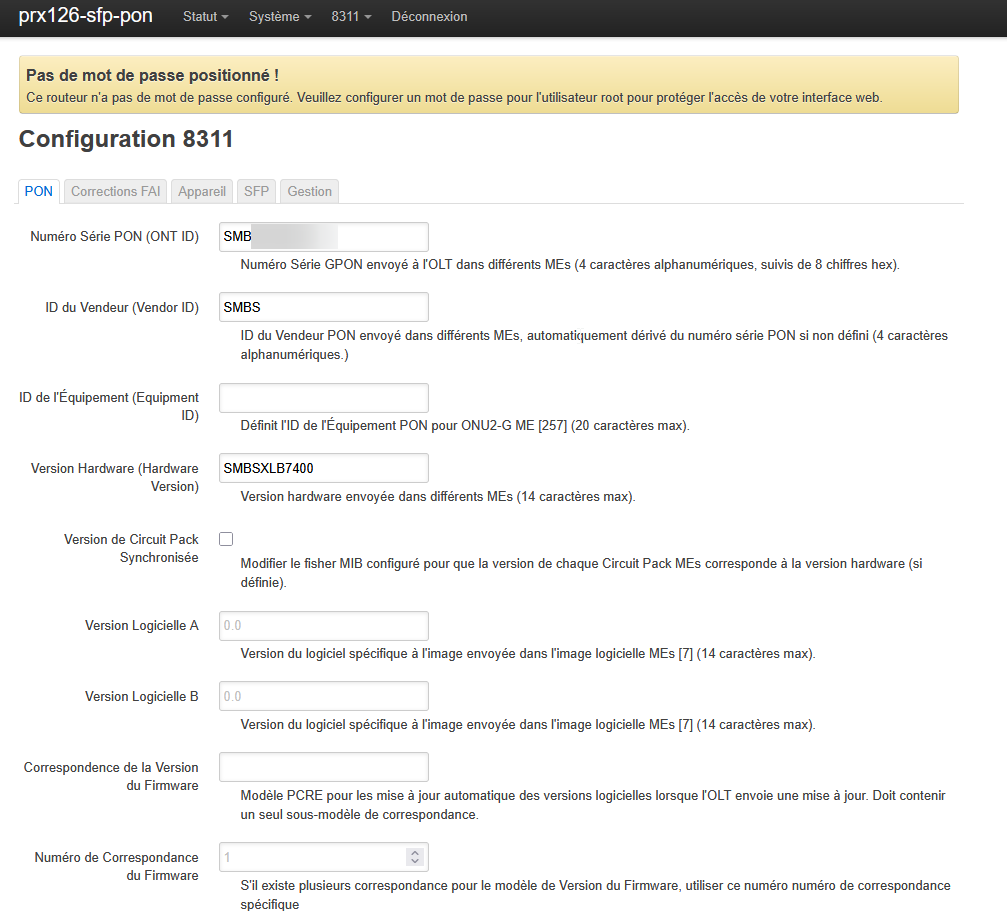Switch to Corrections FAI tab
1007x911 pixels.
click(x=115, y=191)
